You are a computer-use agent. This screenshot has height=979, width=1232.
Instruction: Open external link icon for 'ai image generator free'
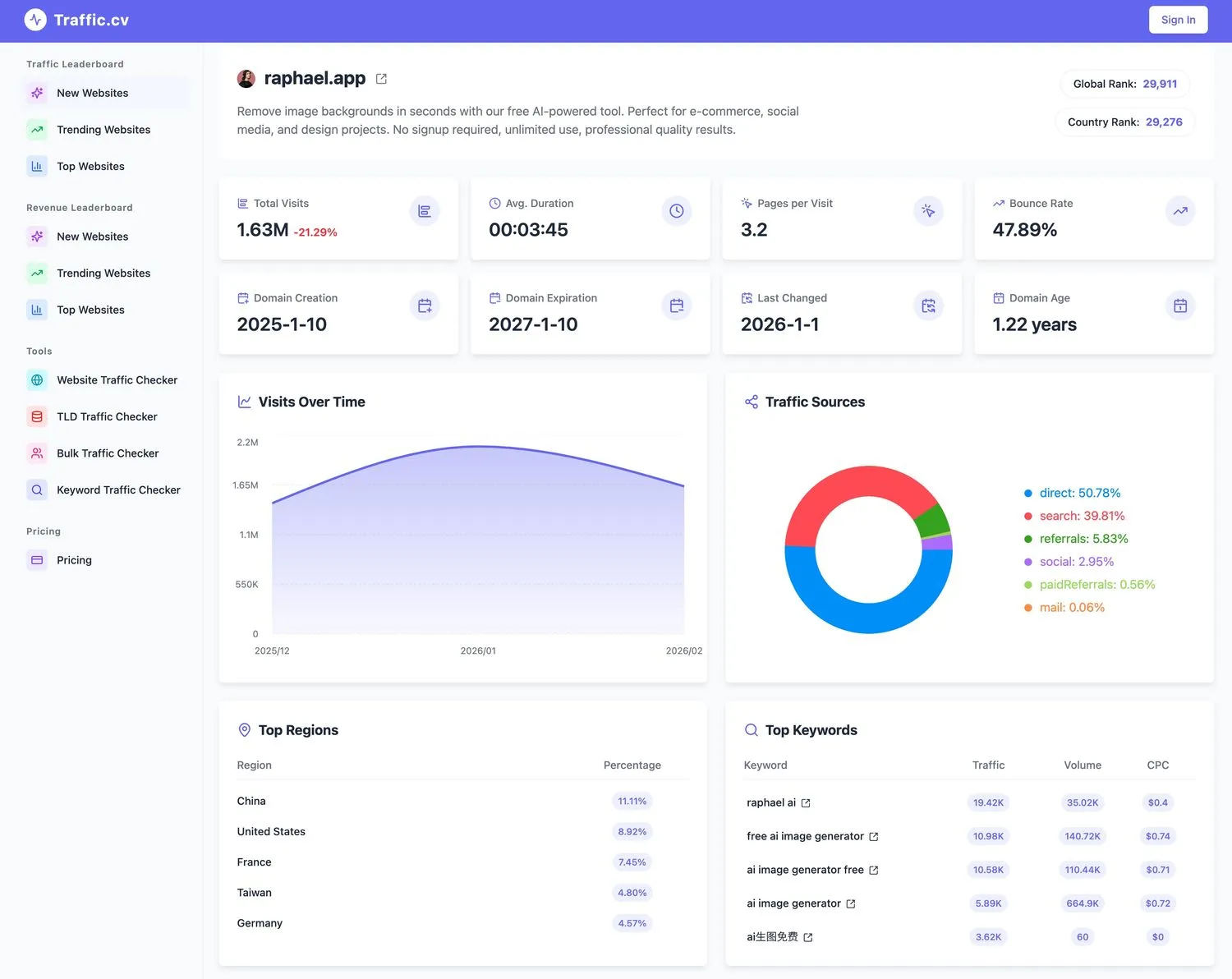874,871
